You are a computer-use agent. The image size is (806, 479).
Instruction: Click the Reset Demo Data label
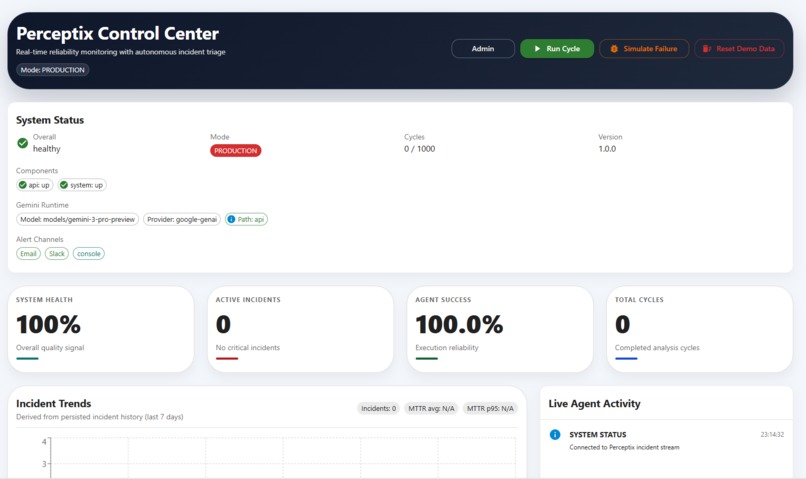pos(745,49)
